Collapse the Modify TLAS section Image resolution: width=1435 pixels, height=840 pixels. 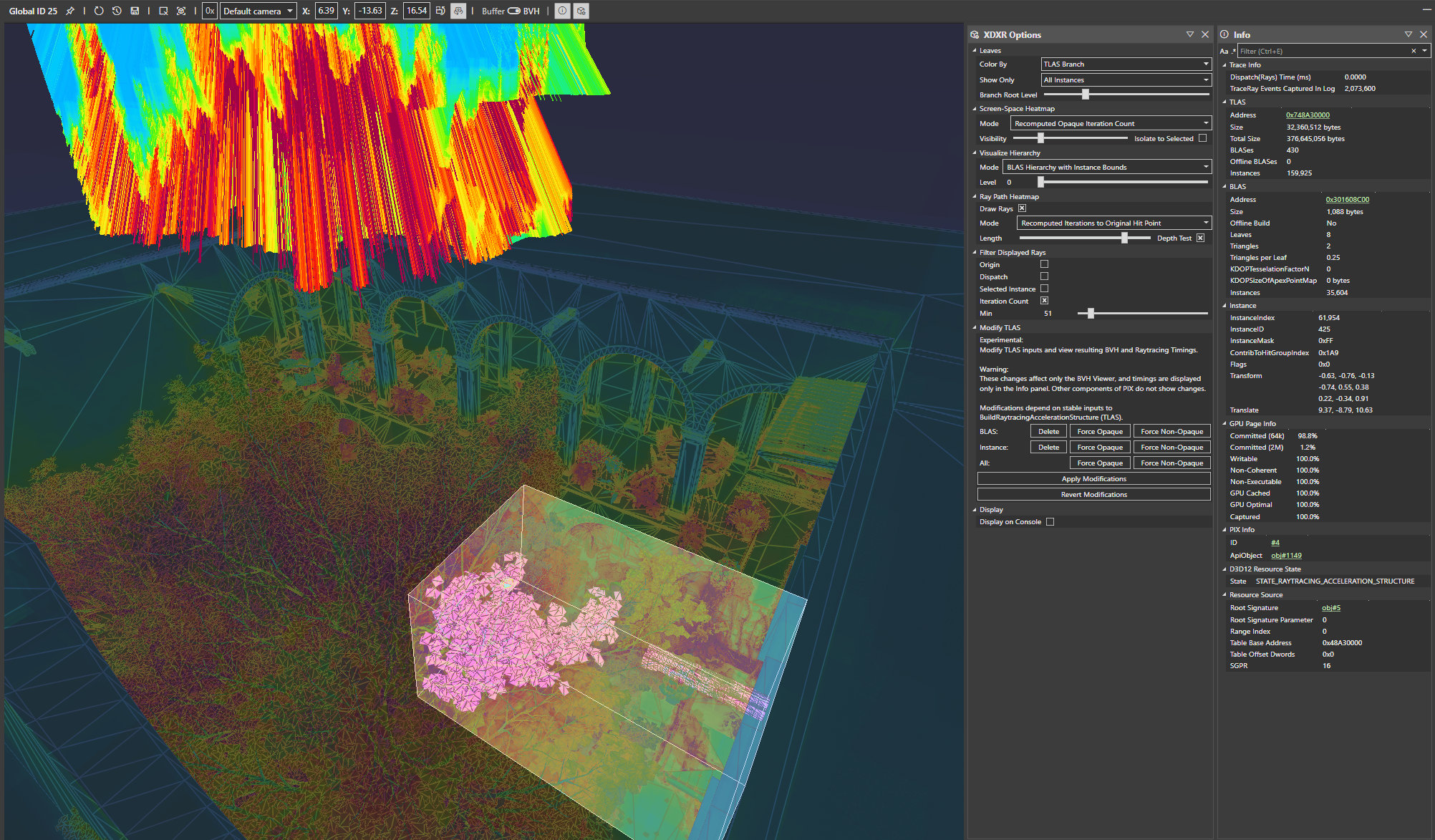pyautogui.click(x=975, y=327)
